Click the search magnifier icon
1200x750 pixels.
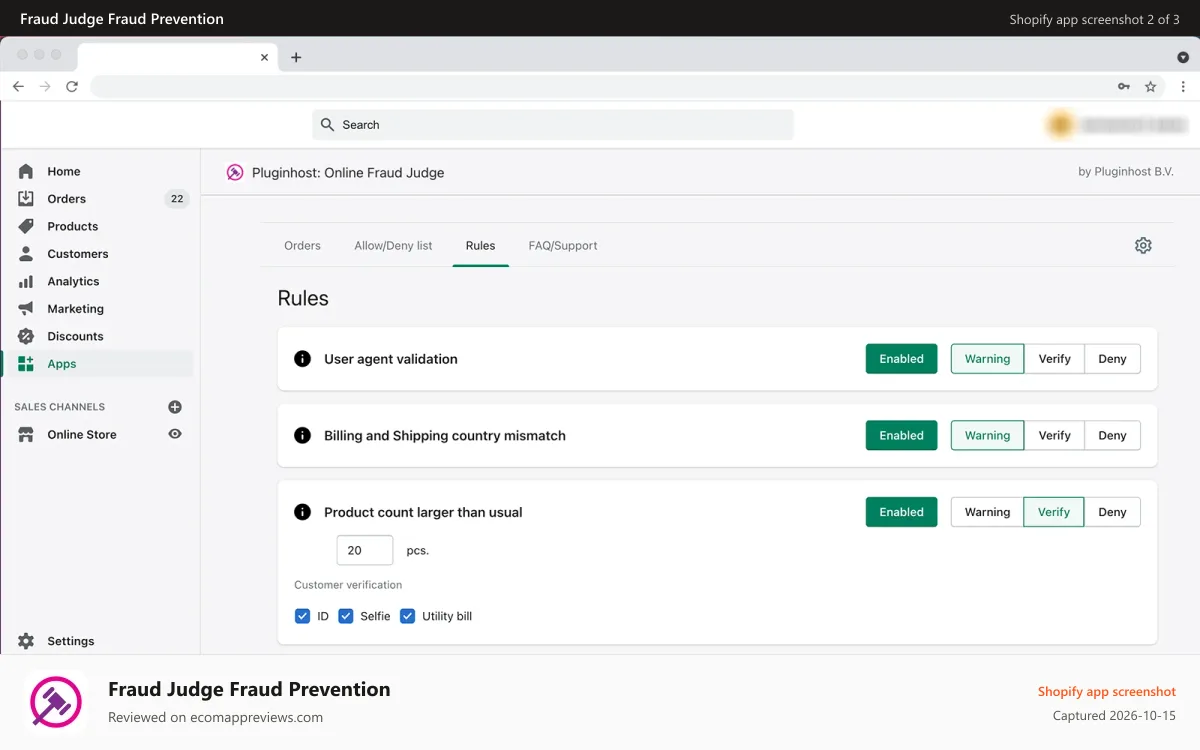[327, 125]
